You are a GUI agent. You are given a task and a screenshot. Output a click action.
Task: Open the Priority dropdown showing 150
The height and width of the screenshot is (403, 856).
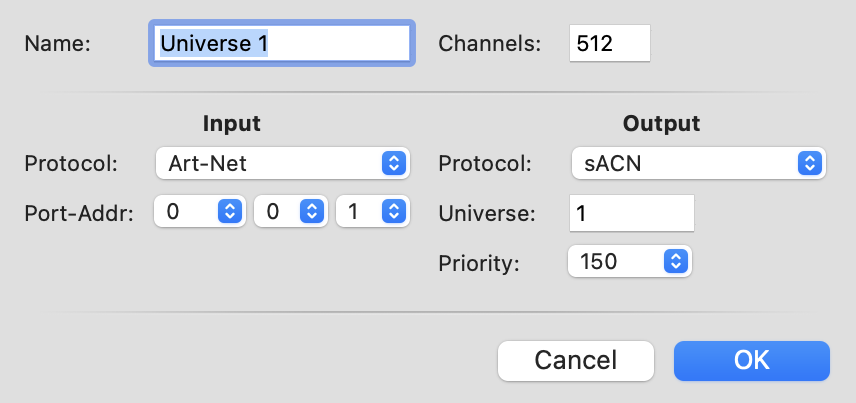[630, 262]
